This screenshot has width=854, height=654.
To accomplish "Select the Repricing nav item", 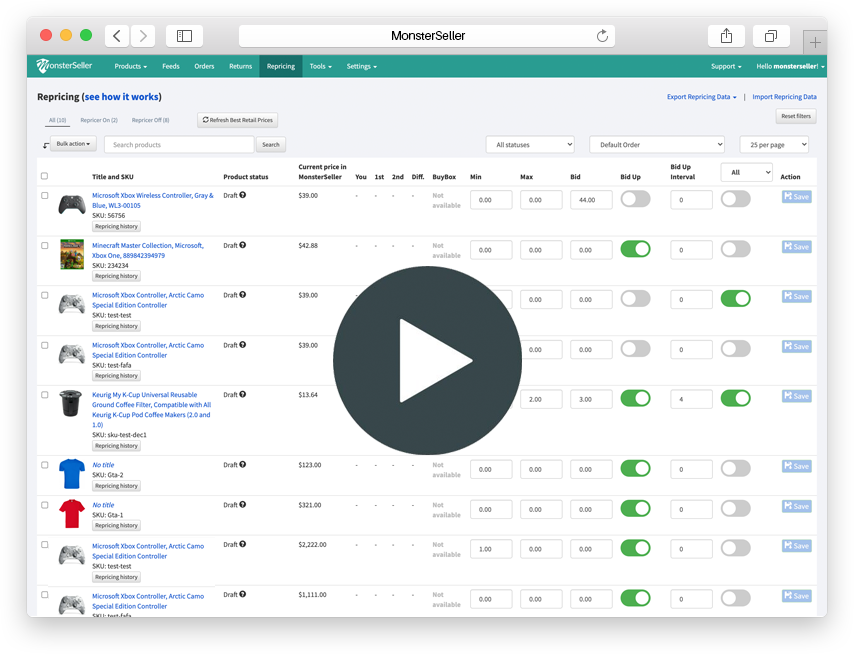I will click(281, 66).
